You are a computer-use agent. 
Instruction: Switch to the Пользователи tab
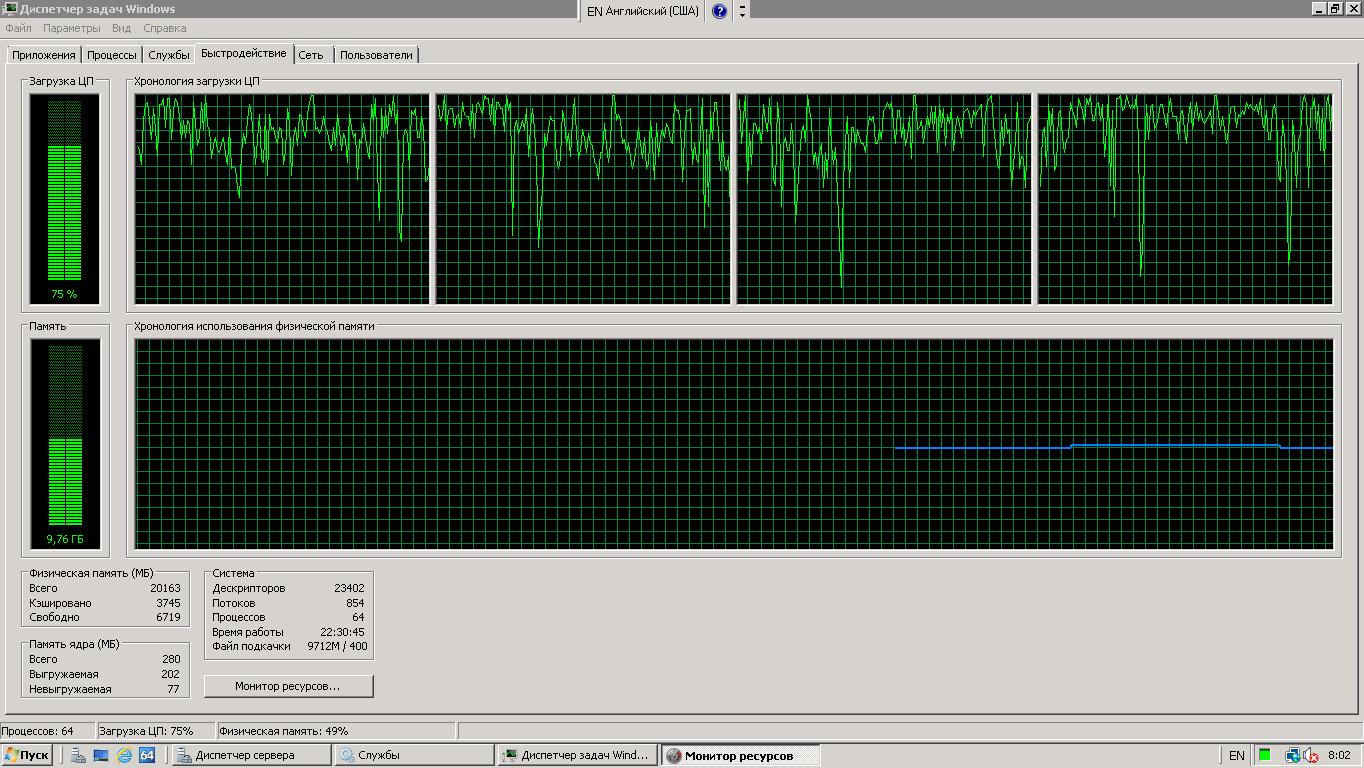click(376, 55)
